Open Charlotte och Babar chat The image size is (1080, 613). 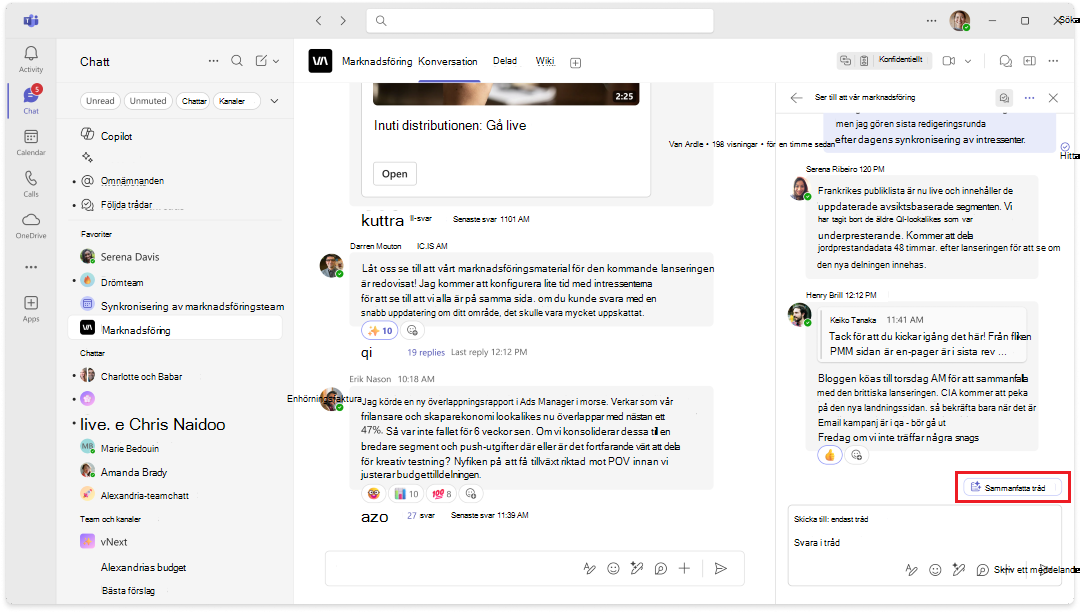click(x=176, y=376)
